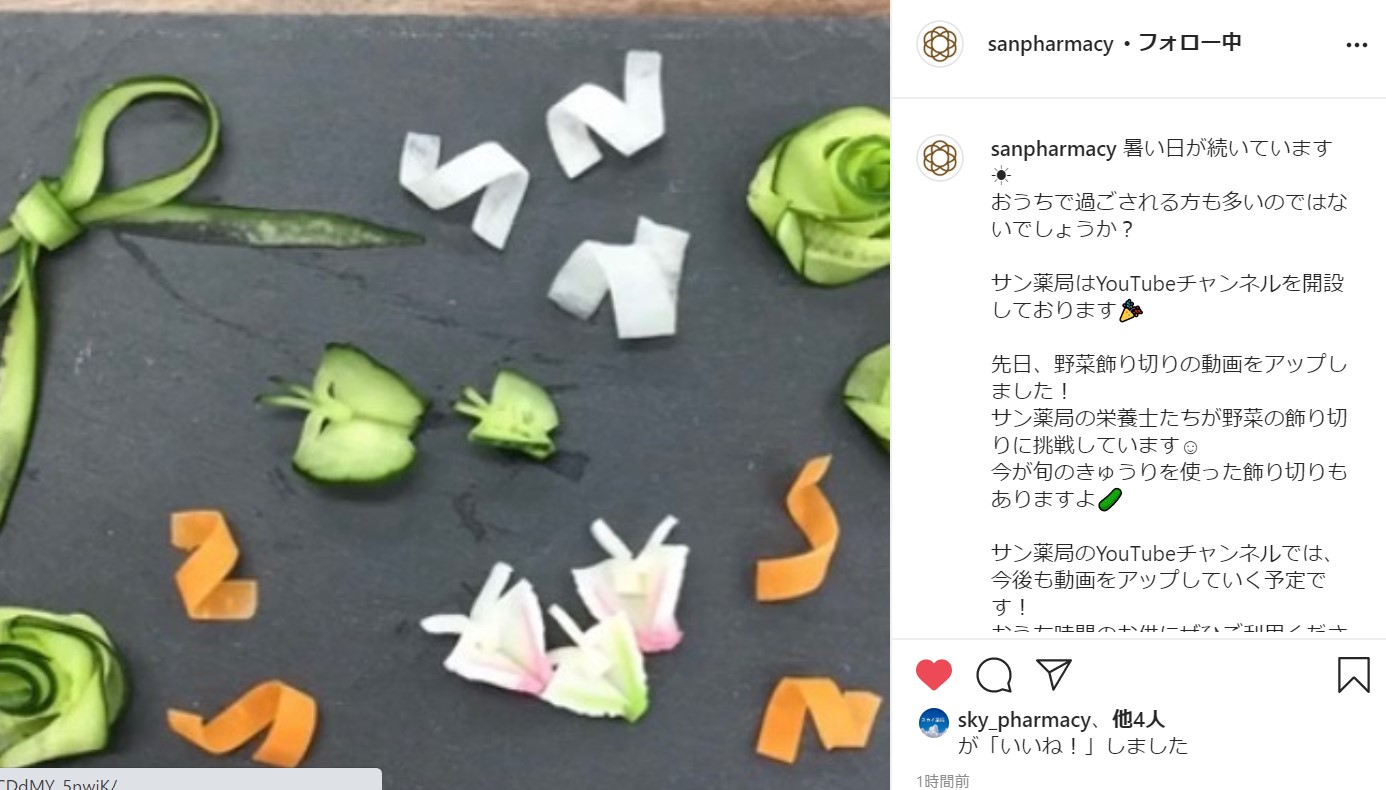This screenshot has width=1386, height=790.
Task: Click the comment speech bubble icon
Action: point(994,675)
